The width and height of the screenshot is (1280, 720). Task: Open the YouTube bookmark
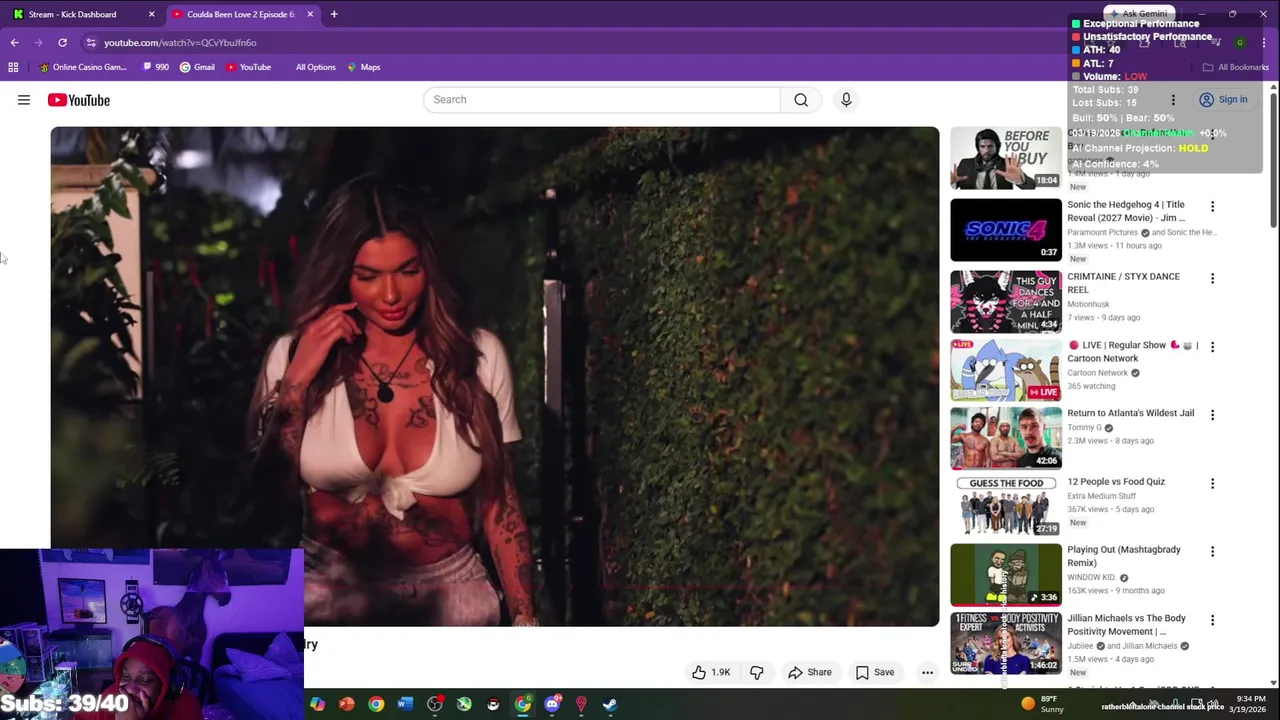(x=248, y=67)
